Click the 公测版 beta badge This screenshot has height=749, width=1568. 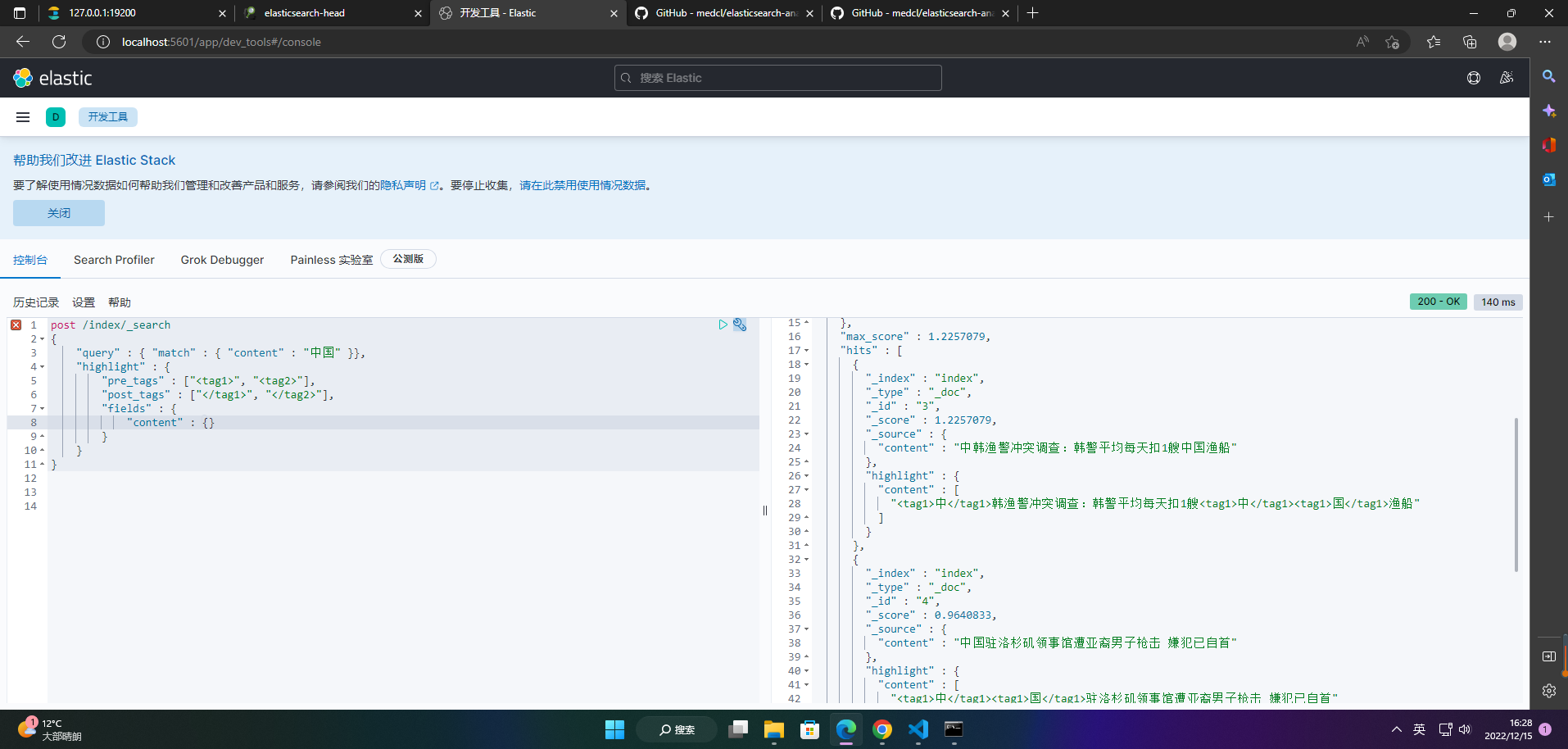pyautogui.click(x=408, y=259)
